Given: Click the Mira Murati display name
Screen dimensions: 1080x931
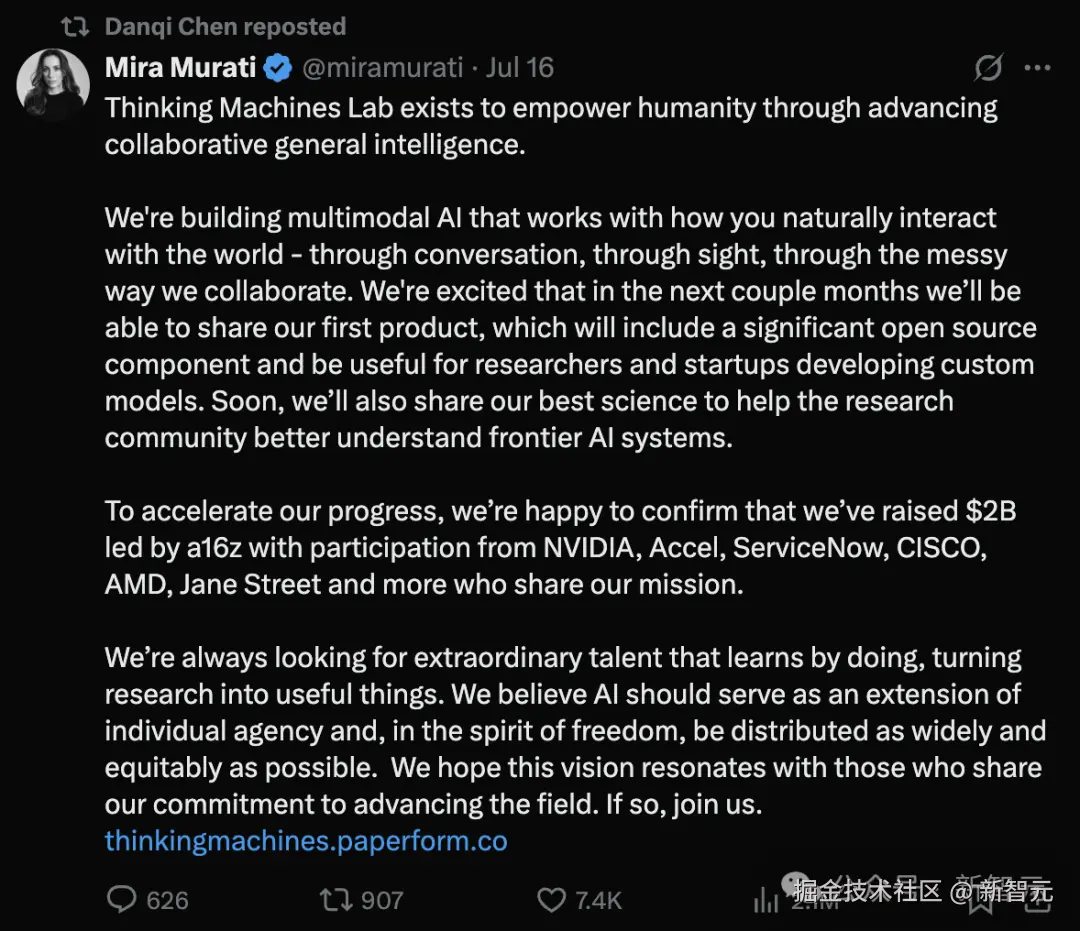Looking at the screenshot, I should (x=180, y=67).
